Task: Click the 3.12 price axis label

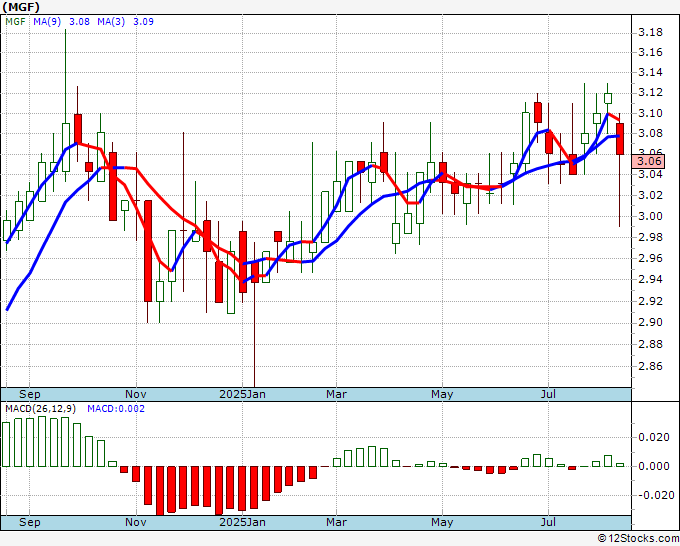Action: [x=651, y=92]
